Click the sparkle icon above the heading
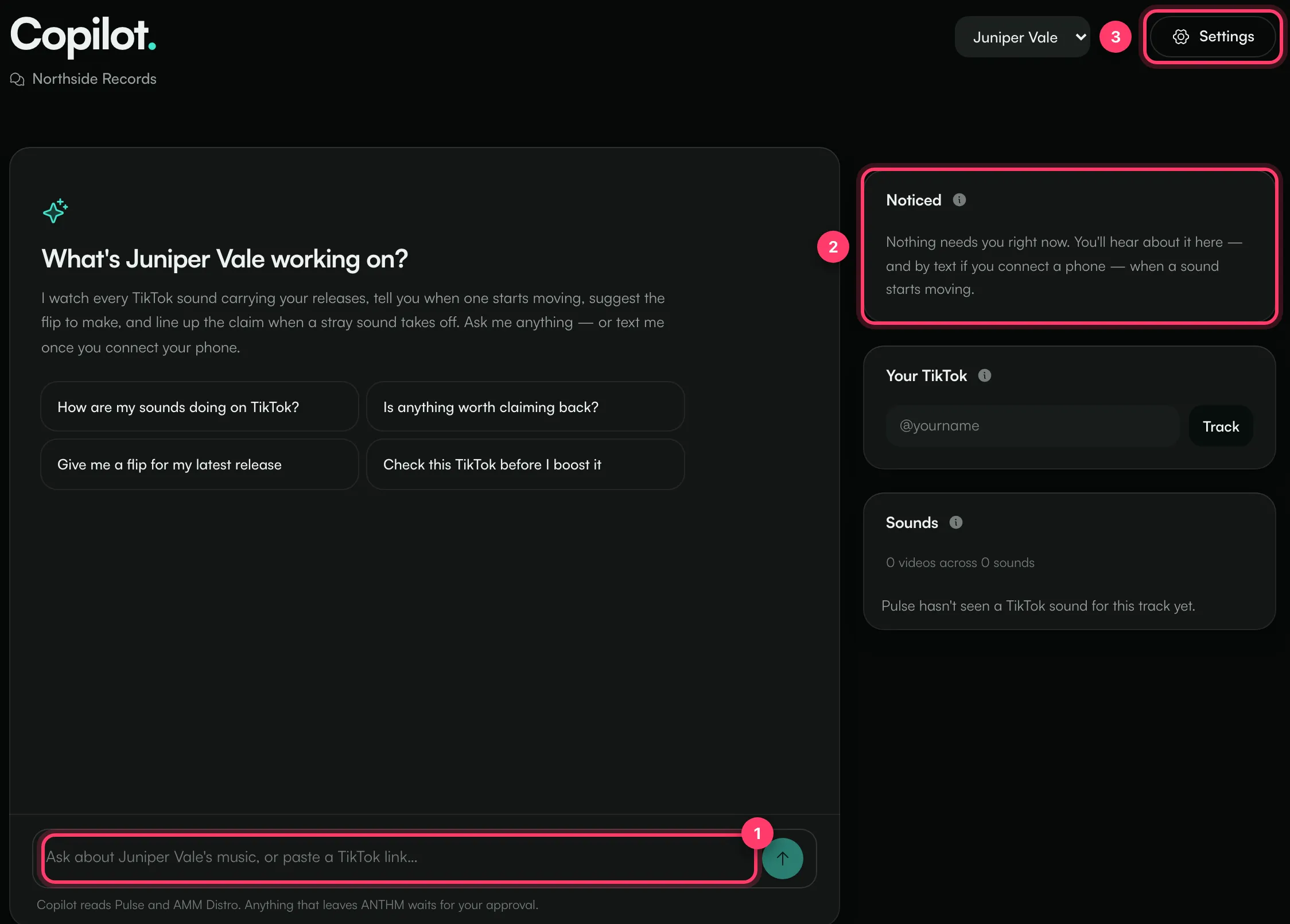 tap(55, 211)
